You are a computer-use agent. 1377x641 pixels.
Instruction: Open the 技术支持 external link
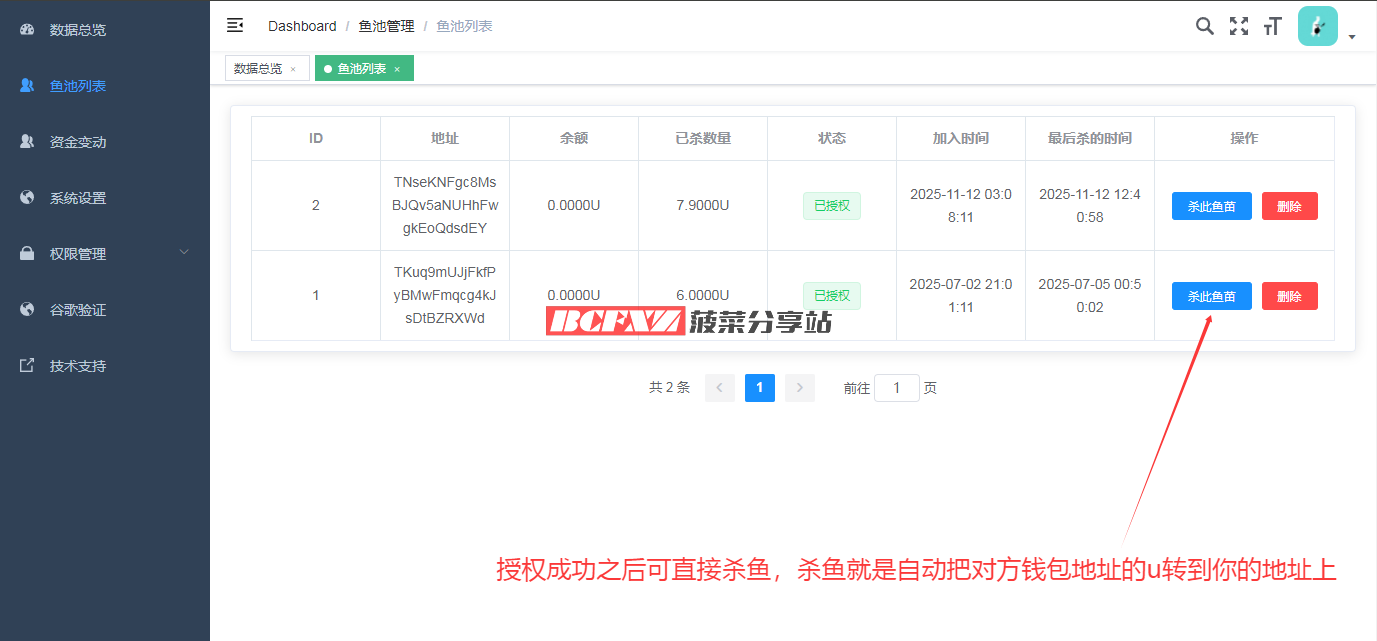coord(78,366)
